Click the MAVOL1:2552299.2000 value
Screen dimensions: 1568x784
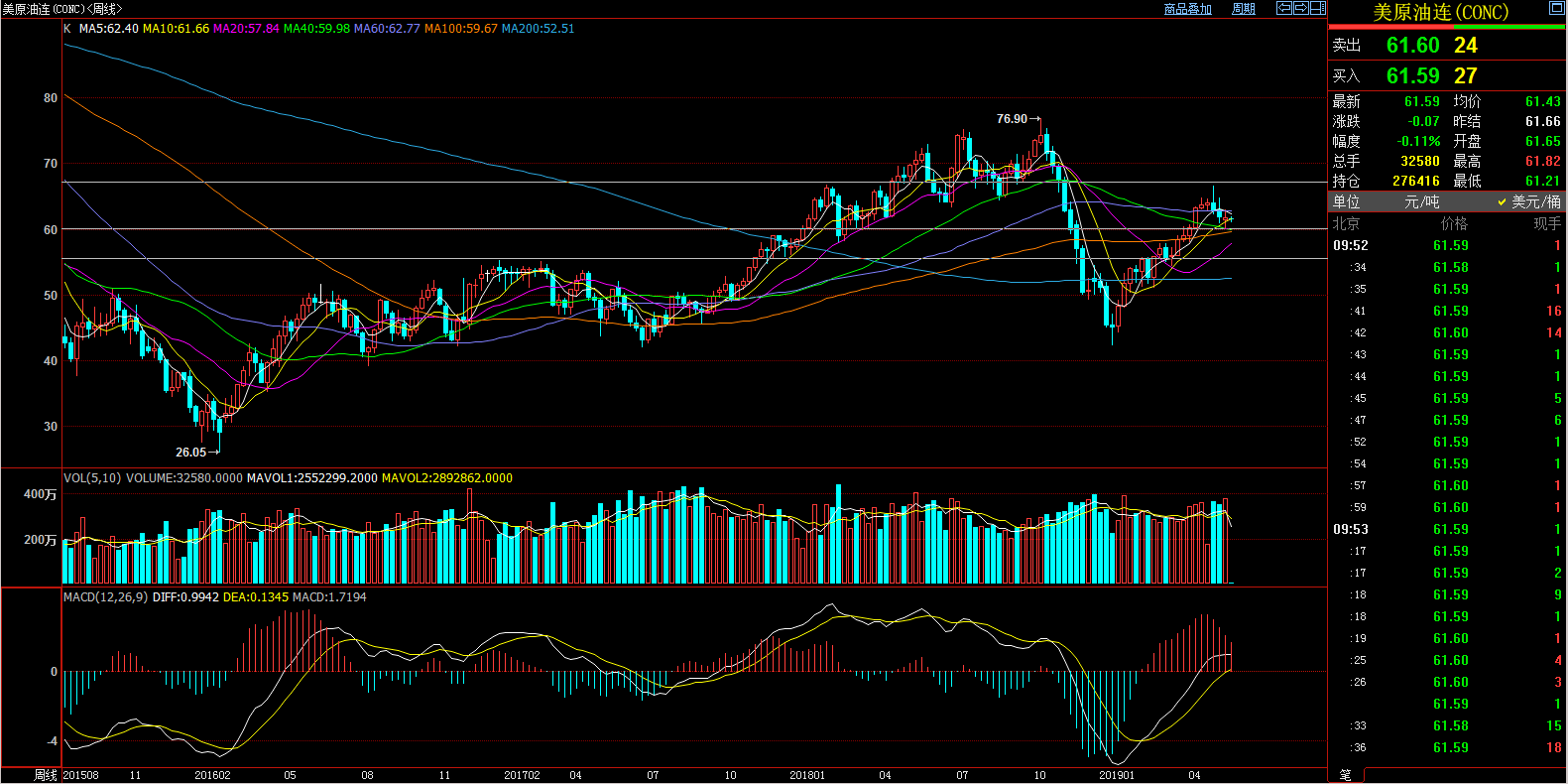[311, 478]
